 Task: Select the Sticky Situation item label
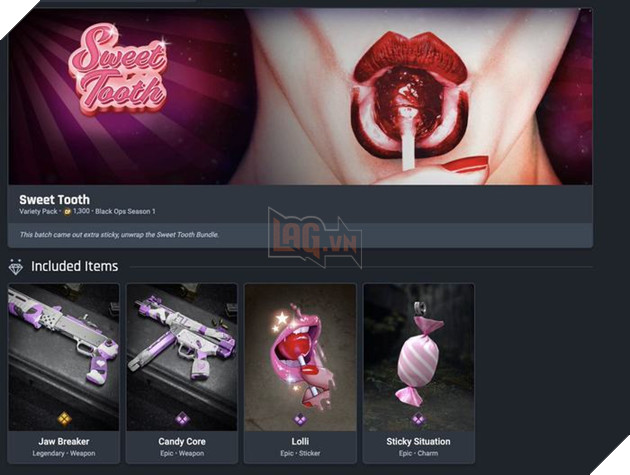pyautogui.click(x=418, y=441)
